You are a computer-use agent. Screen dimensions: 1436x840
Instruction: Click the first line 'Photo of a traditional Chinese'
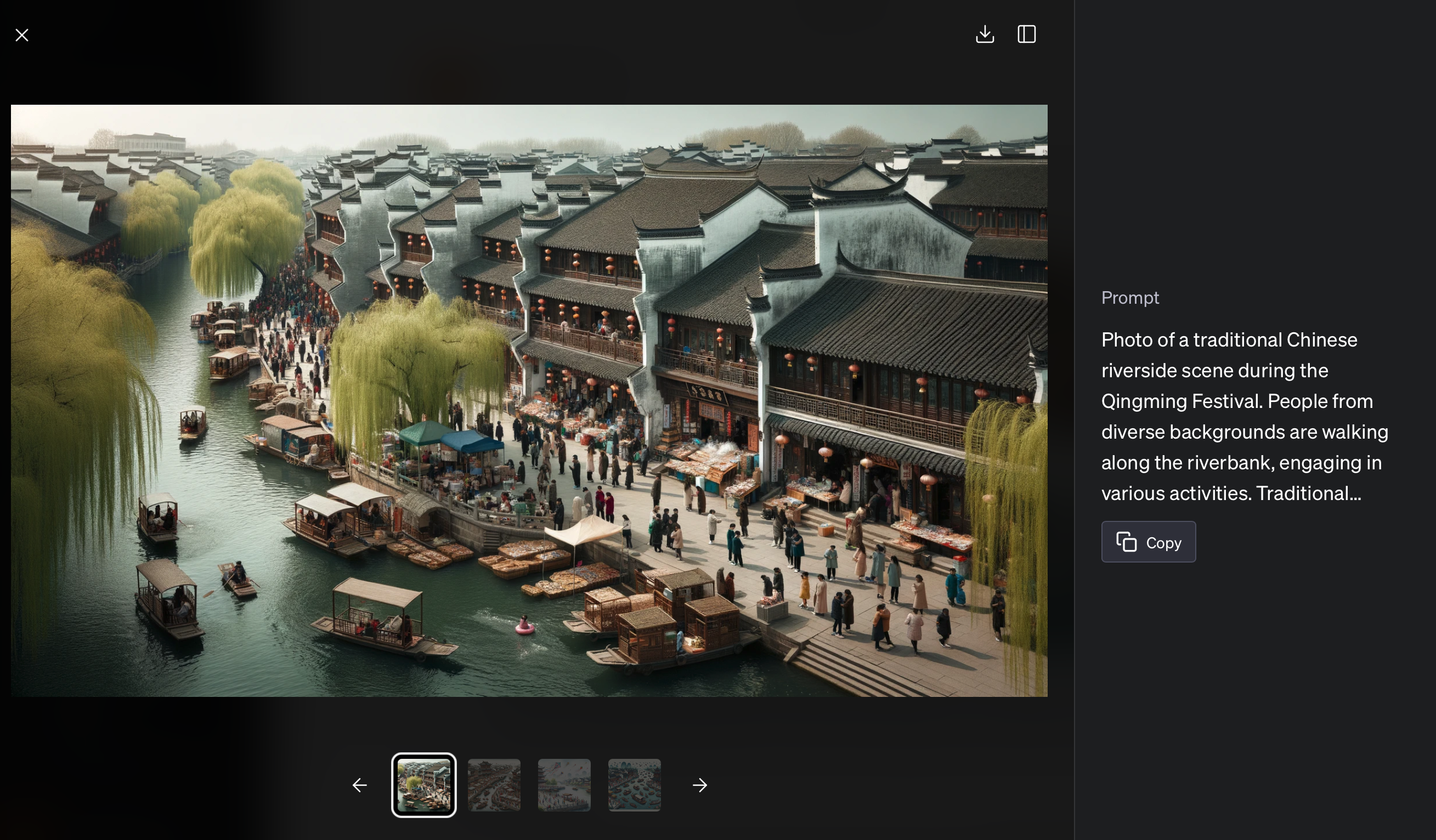1229,340
